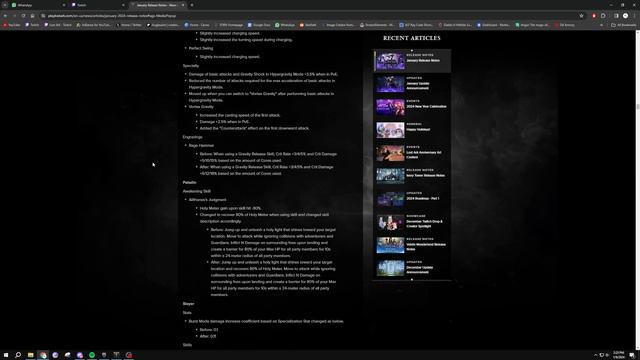The height and width of the screenshot is (360, 640).
Task: Open the Google Docs bookmark
Action: [x=259, y=25]
